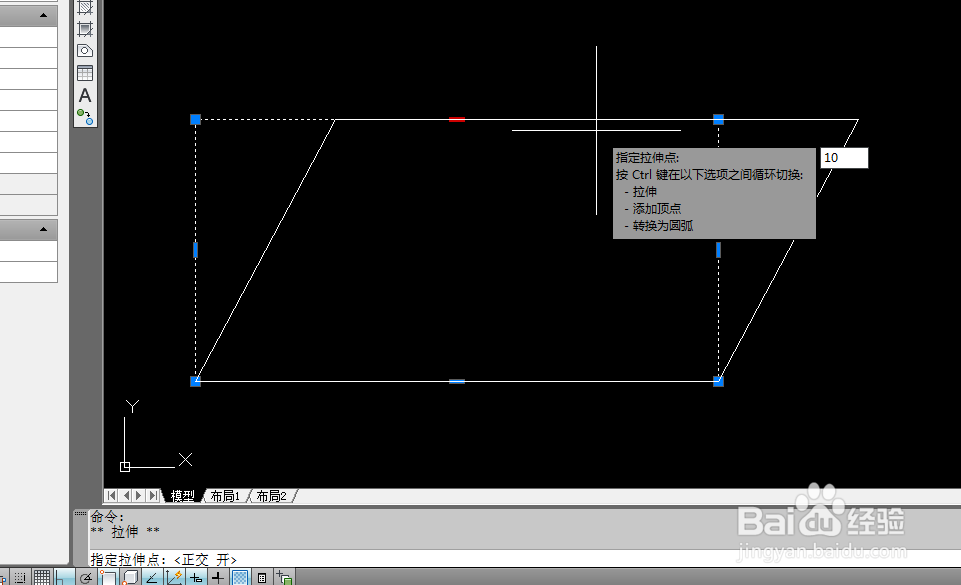Click the bottom-right vertex grip
961x585 pixels.
click(x=718, y=381)
